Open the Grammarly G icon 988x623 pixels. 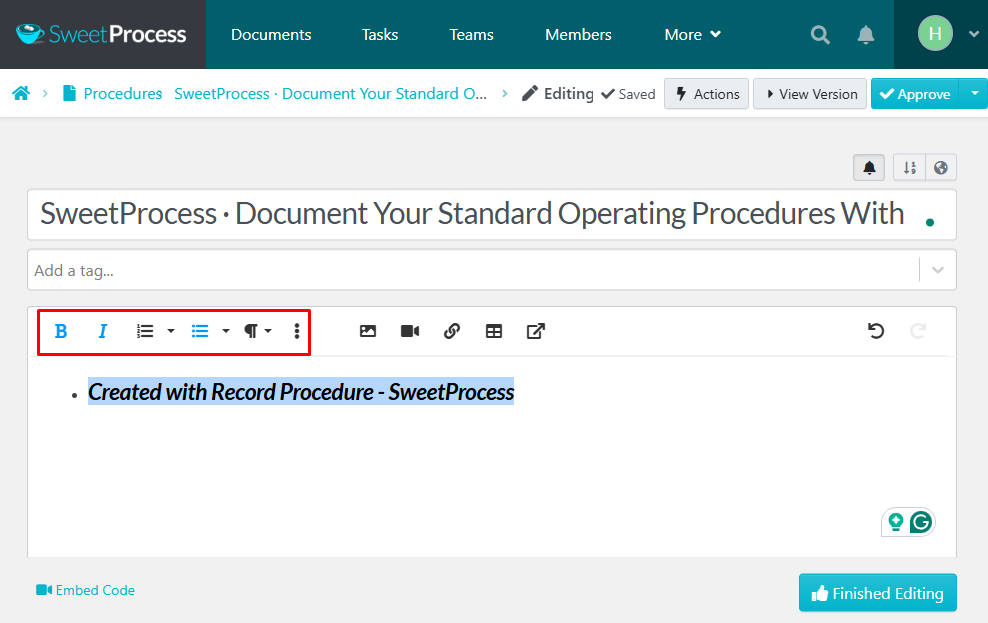point(921,522)
